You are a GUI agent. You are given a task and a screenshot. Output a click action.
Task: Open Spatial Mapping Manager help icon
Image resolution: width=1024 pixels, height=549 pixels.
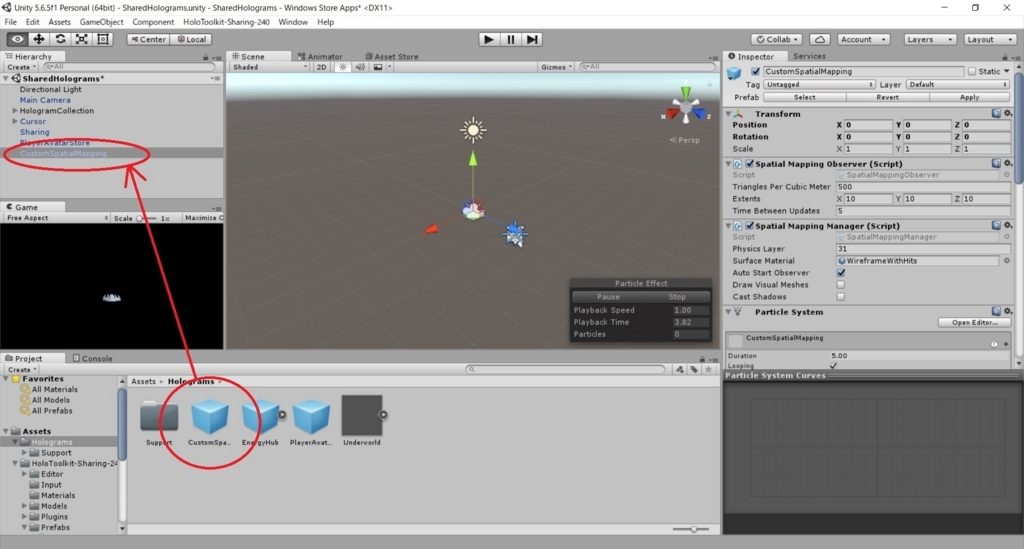[996, 225]
